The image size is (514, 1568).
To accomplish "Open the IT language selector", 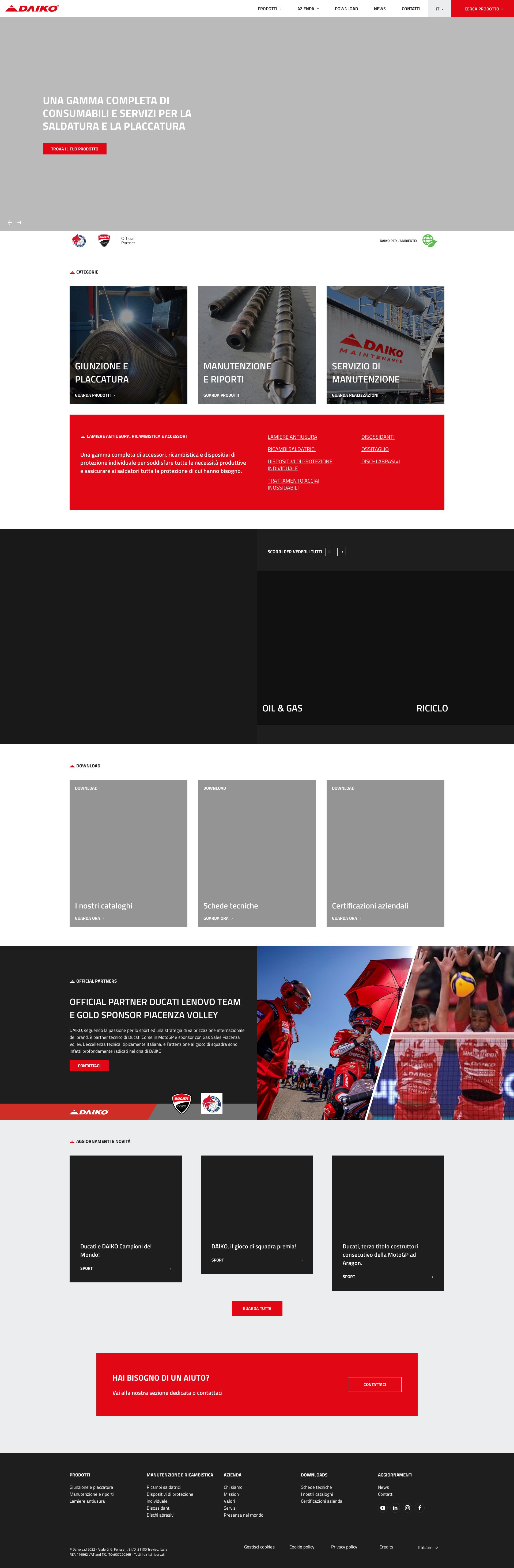I will point(438,9).
